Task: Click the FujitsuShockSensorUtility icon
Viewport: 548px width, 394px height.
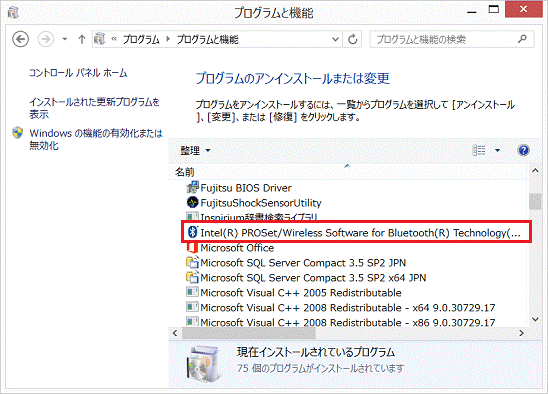Action: [192, 202]
